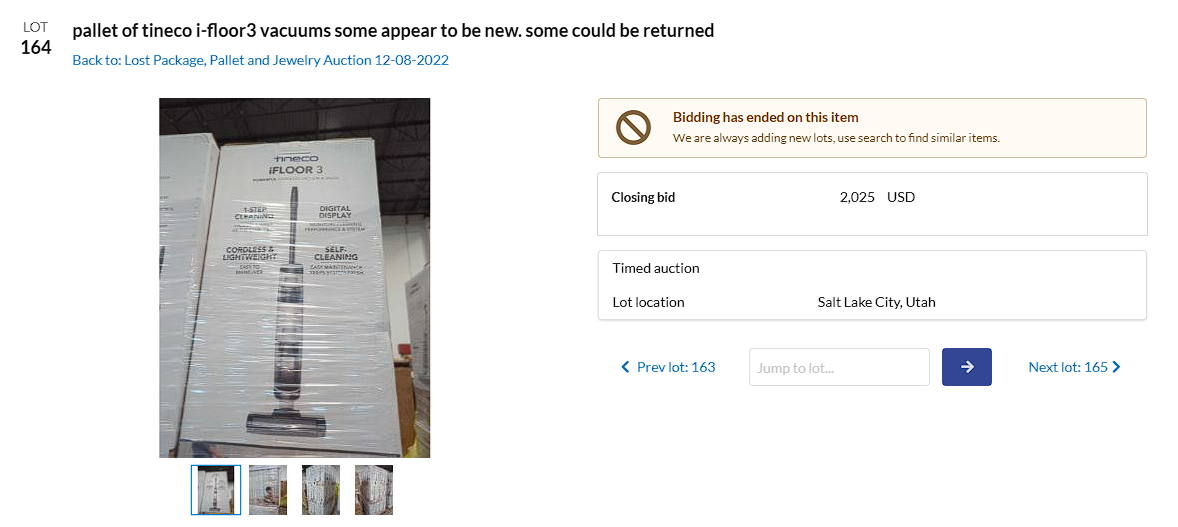The width and height of the screenshot is (1178, 527).
Task: Select the fourth image thumbnail
Action: [374, 490]
